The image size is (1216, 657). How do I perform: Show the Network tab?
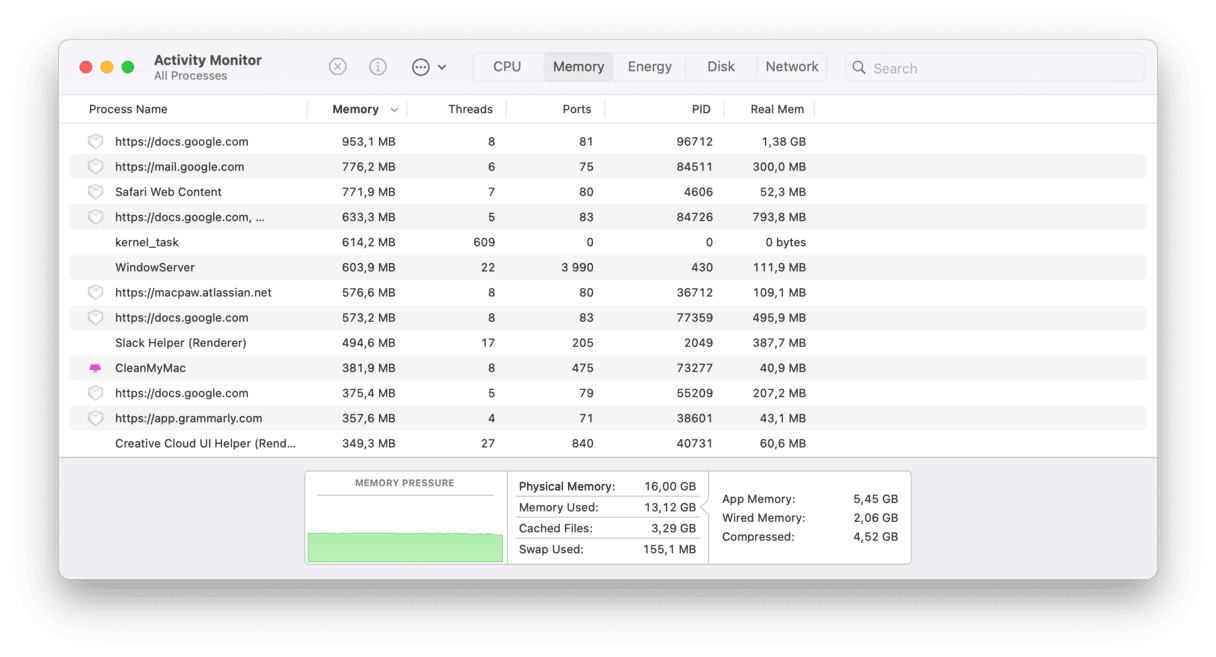point(792,67)
